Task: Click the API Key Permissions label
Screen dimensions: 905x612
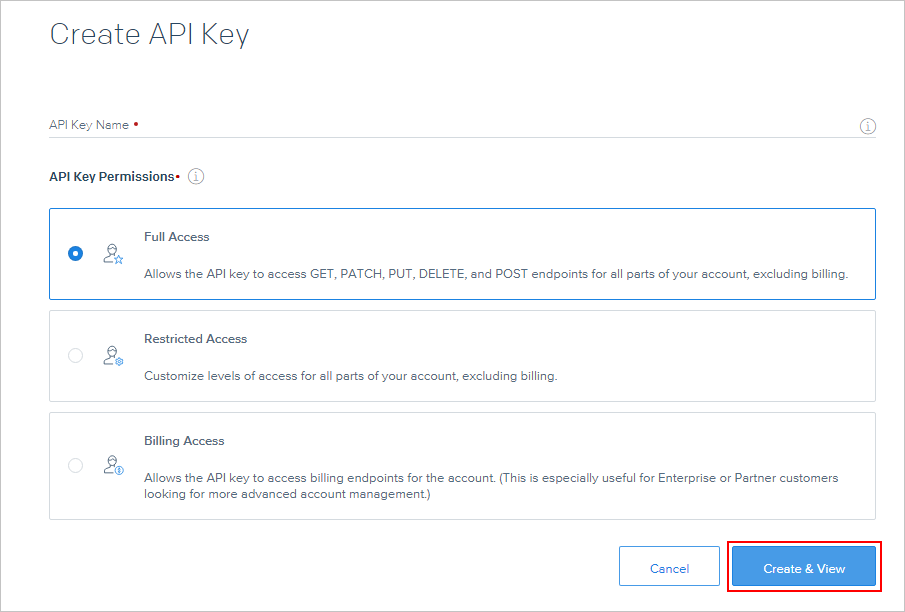Action: (x=111, y=177)
